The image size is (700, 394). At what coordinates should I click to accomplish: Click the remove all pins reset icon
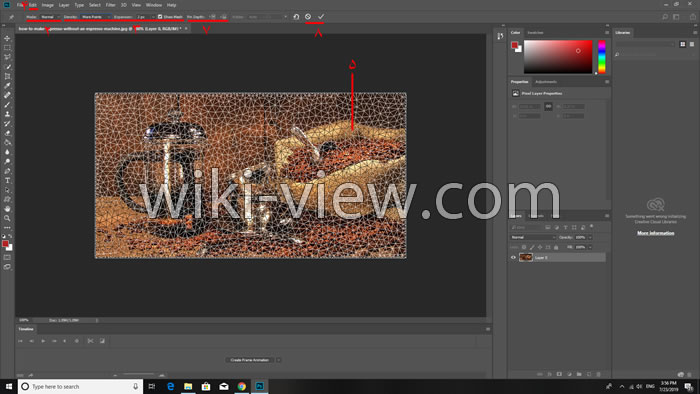[x=296, y=17]
